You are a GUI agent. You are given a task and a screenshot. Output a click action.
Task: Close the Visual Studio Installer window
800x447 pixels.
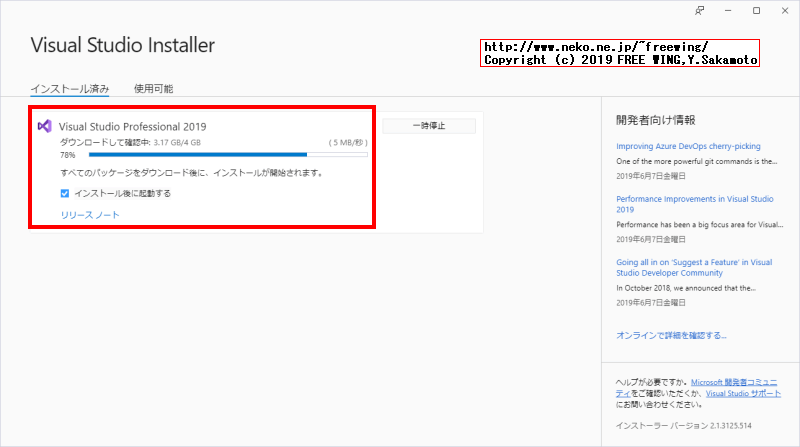[785, 11]
